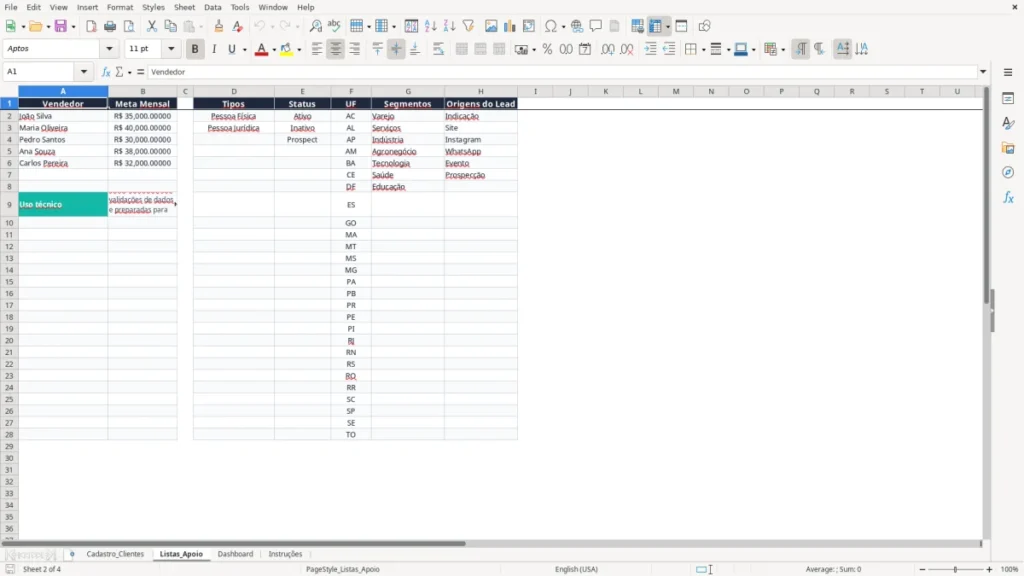
Task: Open the background color dropdown arrow
Action: [x=299, y=50]
